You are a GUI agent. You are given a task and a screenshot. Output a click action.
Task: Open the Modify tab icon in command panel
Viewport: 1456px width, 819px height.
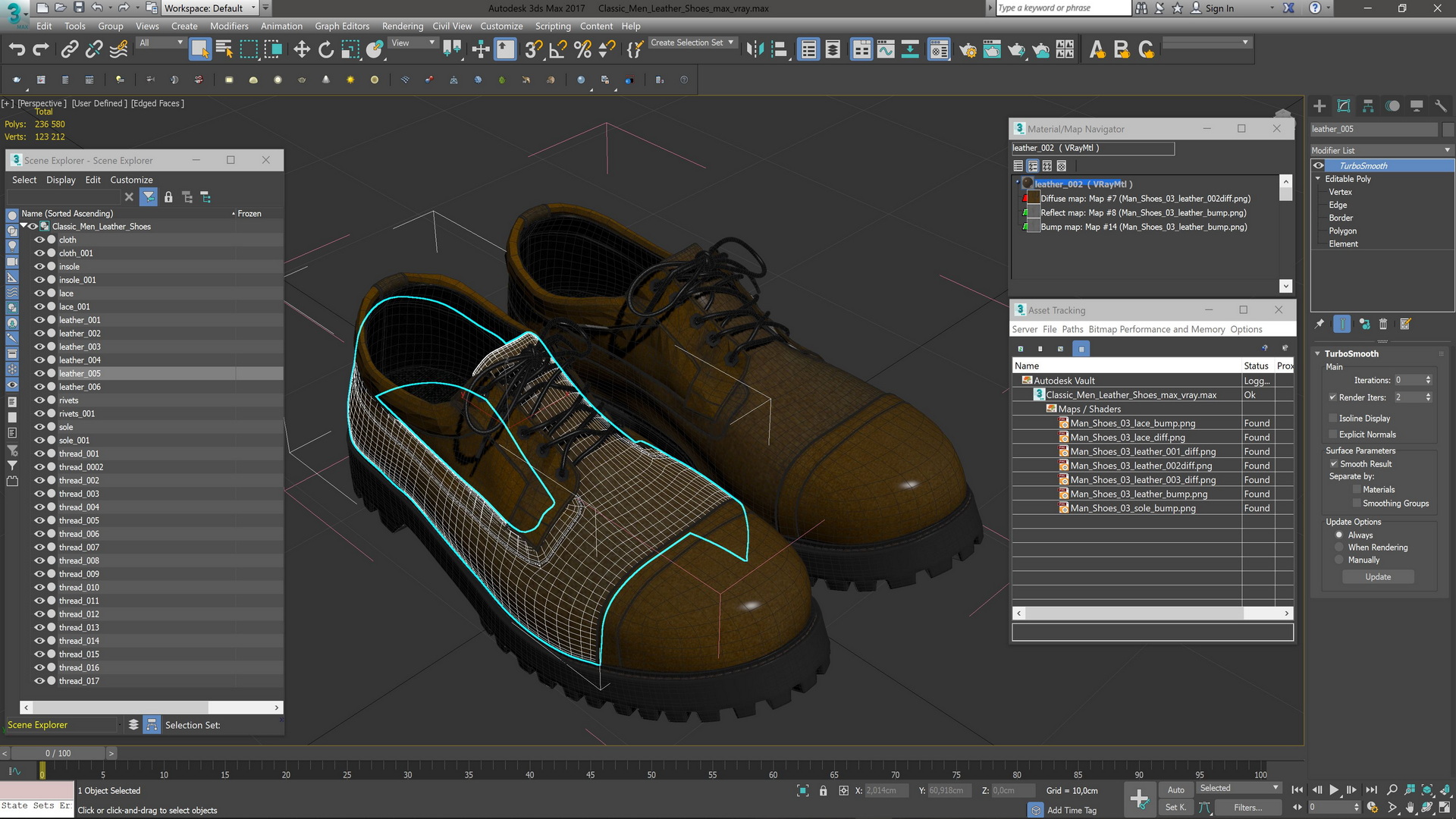(1344, 106)
